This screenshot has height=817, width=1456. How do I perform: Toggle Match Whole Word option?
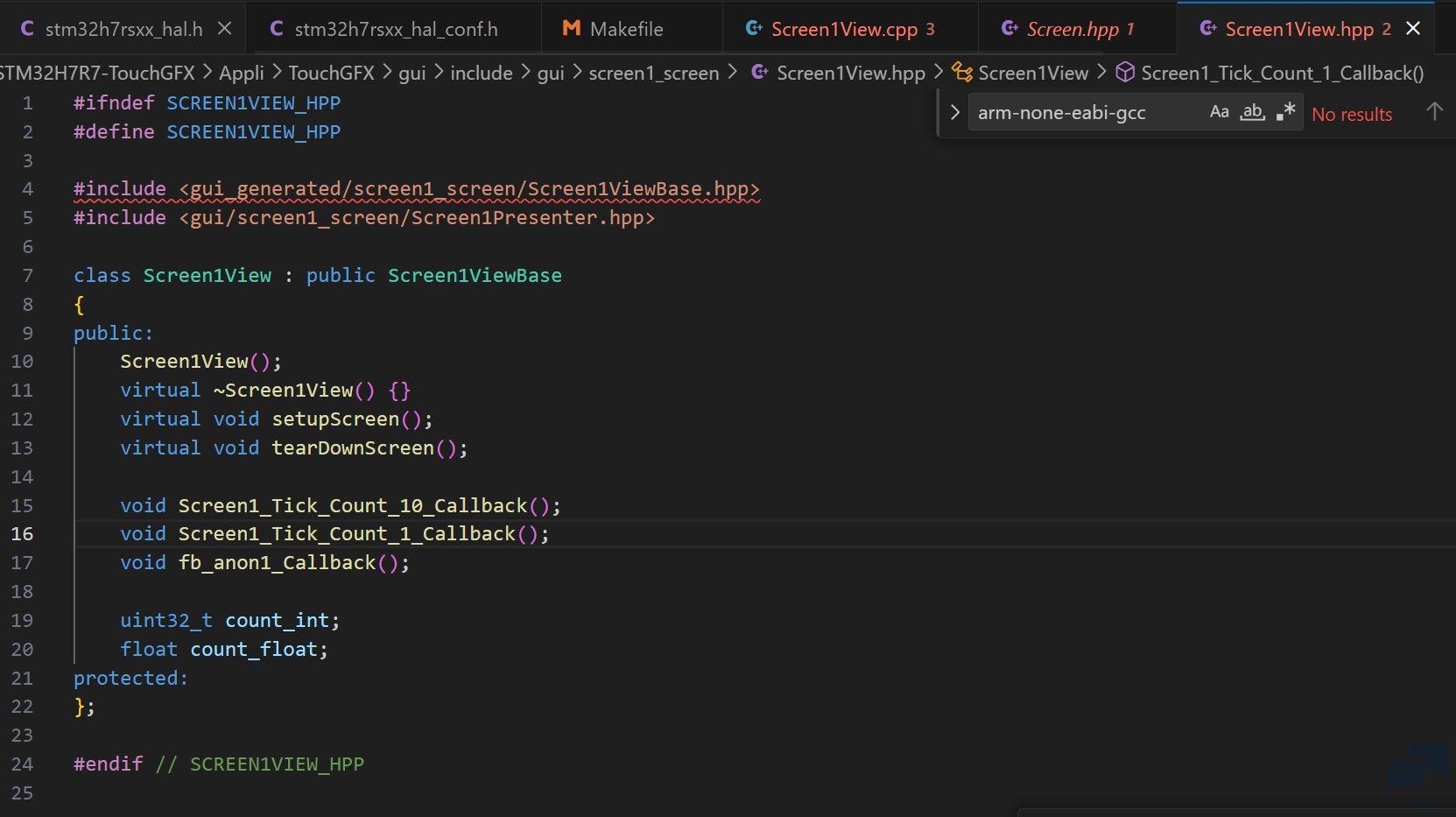(1252, 112)
